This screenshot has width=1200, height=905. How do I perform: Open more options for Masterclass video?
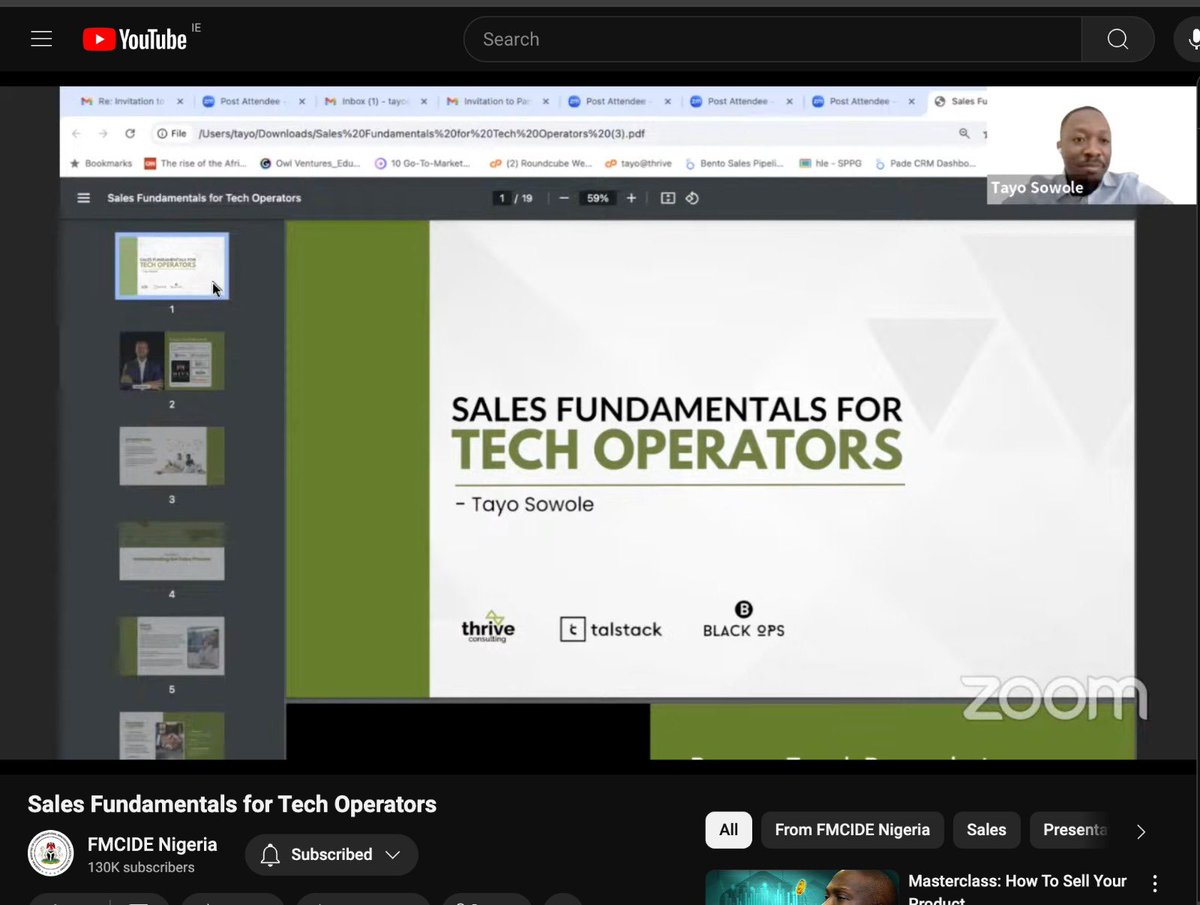coord(1155,884)
